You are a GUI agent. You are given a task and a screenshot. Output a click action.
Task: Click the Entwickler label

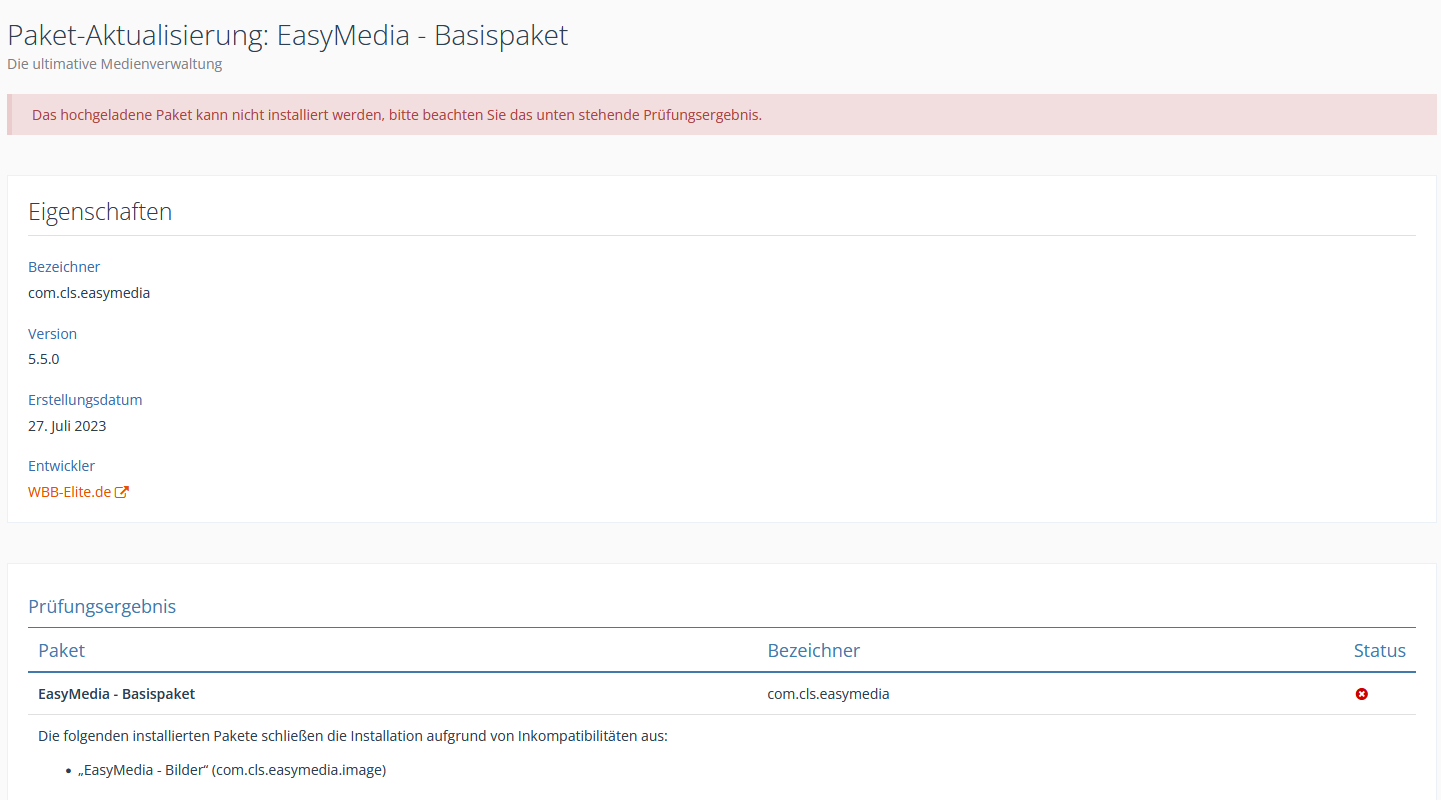[61, 466]
